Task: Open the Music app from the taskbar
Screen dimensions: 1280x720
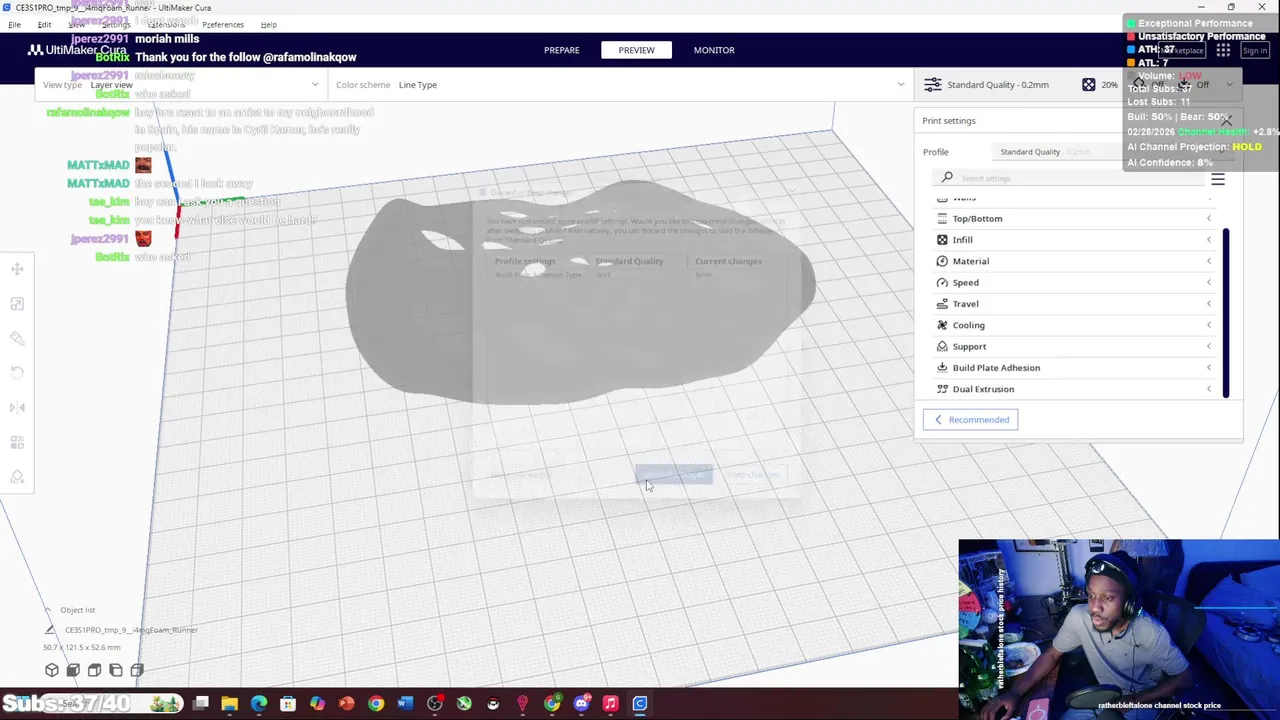Action: [610, 704]
